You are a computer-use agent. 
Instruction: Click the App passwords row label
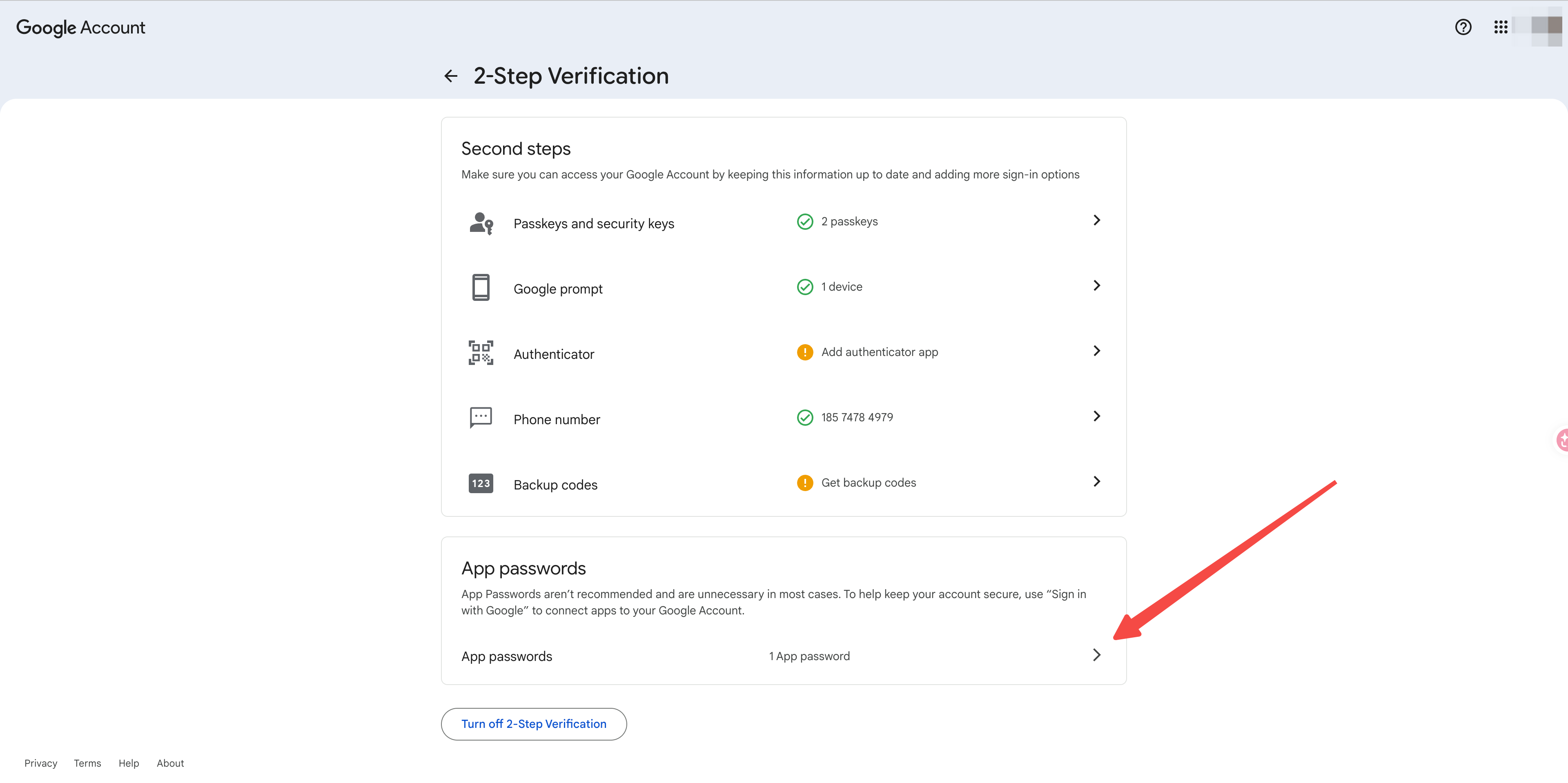pyautogui.click(x=507, y=657)
